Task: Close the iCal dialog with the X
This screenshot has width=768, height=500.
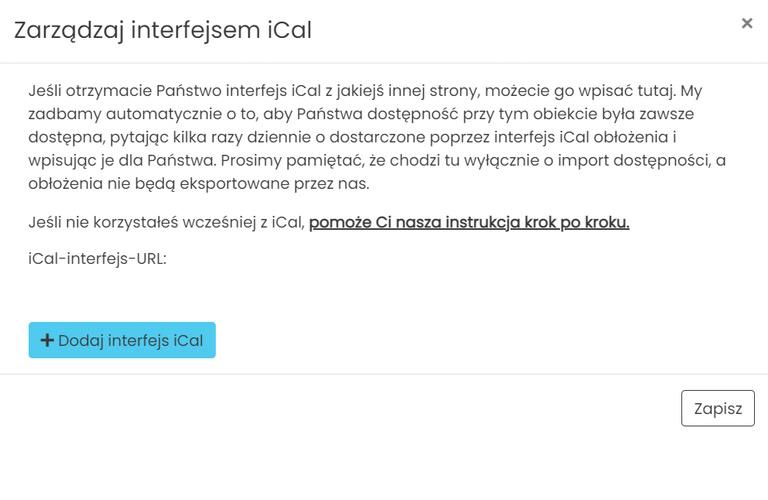Action: pyautogui.click(x=746, y=23)
